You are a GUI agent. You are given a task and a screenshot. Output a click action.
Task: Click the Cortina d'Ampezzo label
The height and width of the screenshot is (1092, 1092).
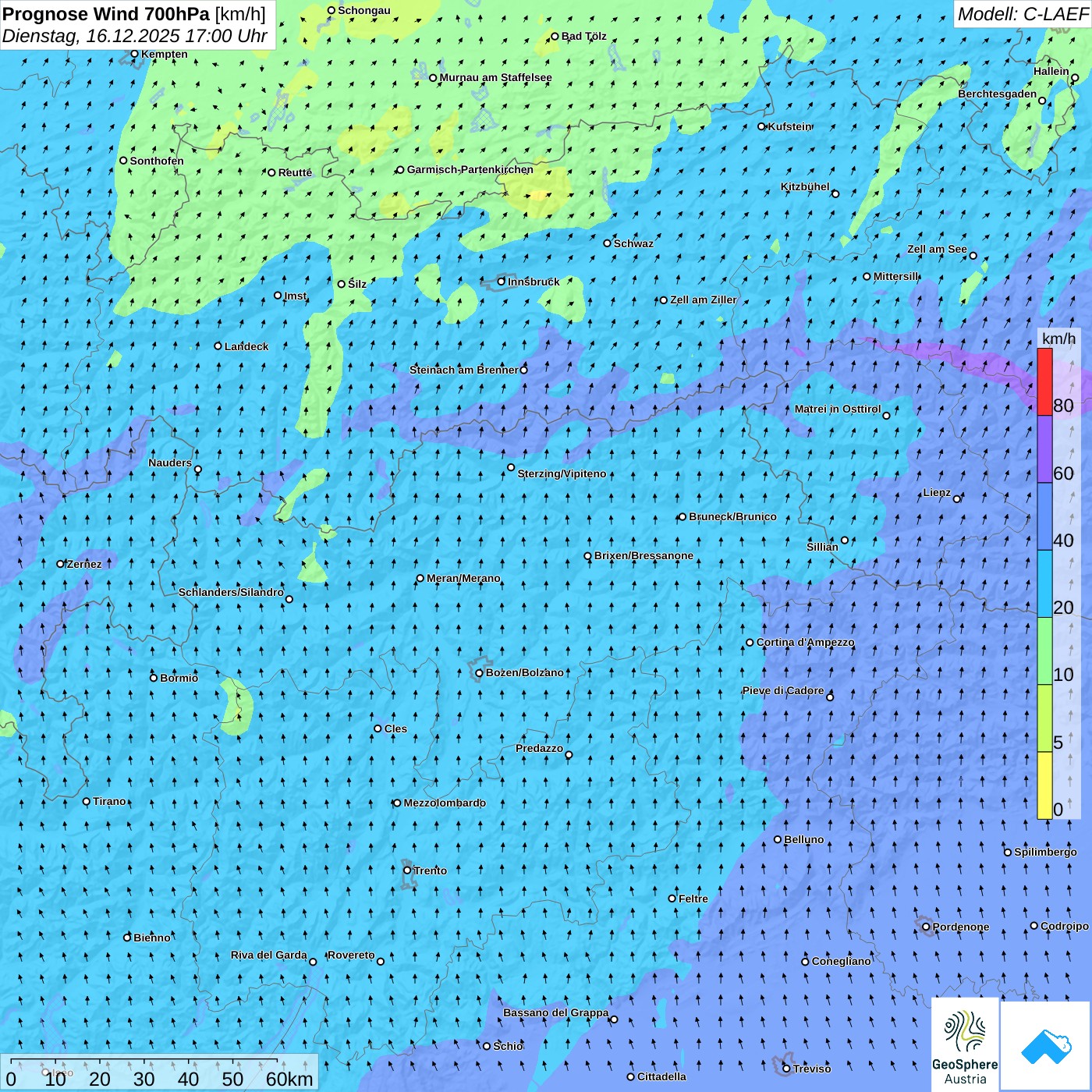point(805,642)
